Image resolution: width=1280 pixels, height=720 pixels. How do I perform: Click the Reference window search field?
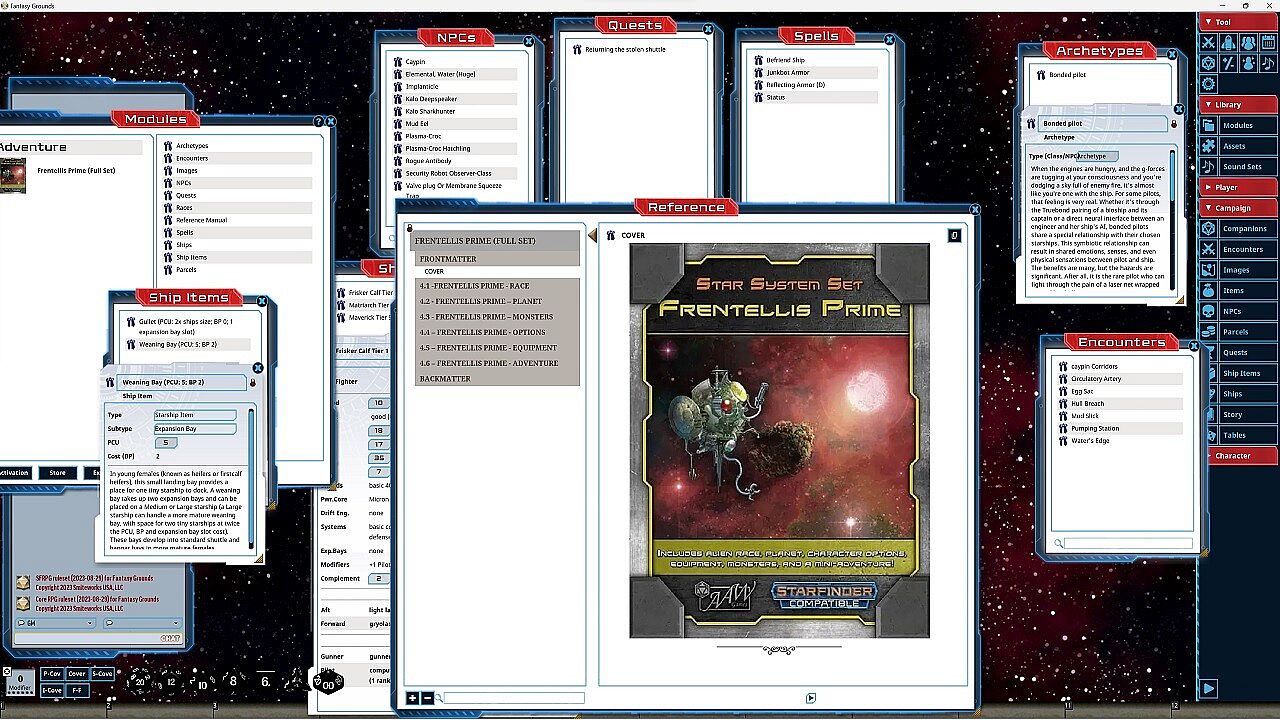tap(514, 698)
